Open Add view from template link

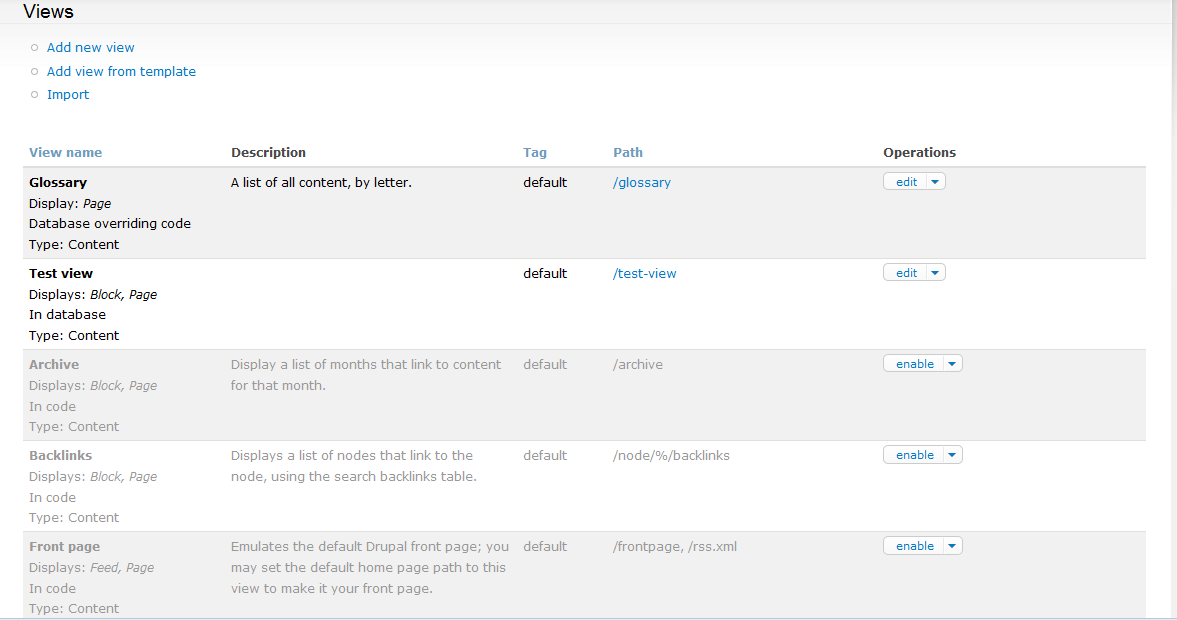pyautogui.click(x=121, y=72)
